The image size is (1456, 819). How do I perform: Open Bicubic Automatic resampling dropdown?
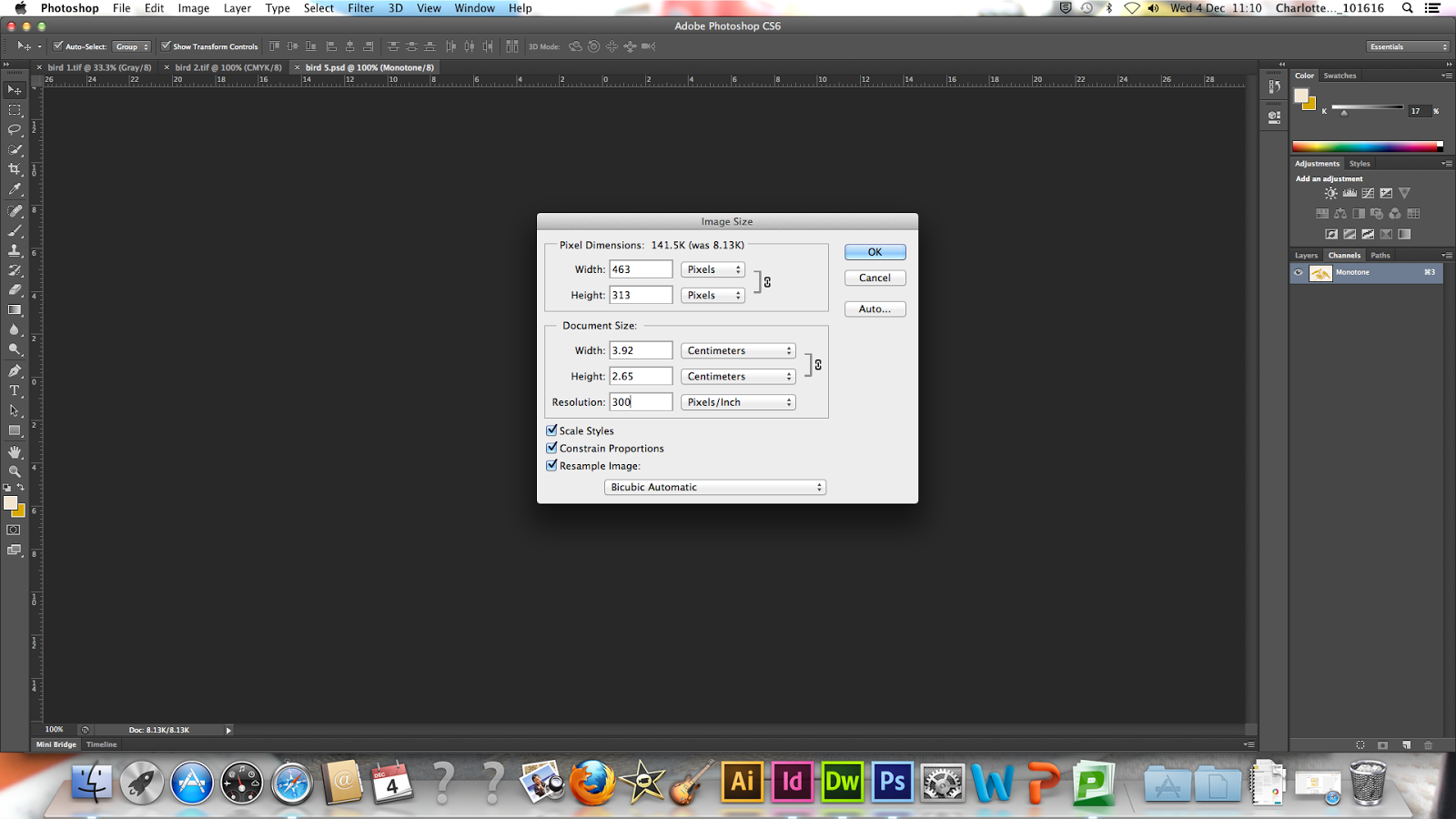point(714,487)
